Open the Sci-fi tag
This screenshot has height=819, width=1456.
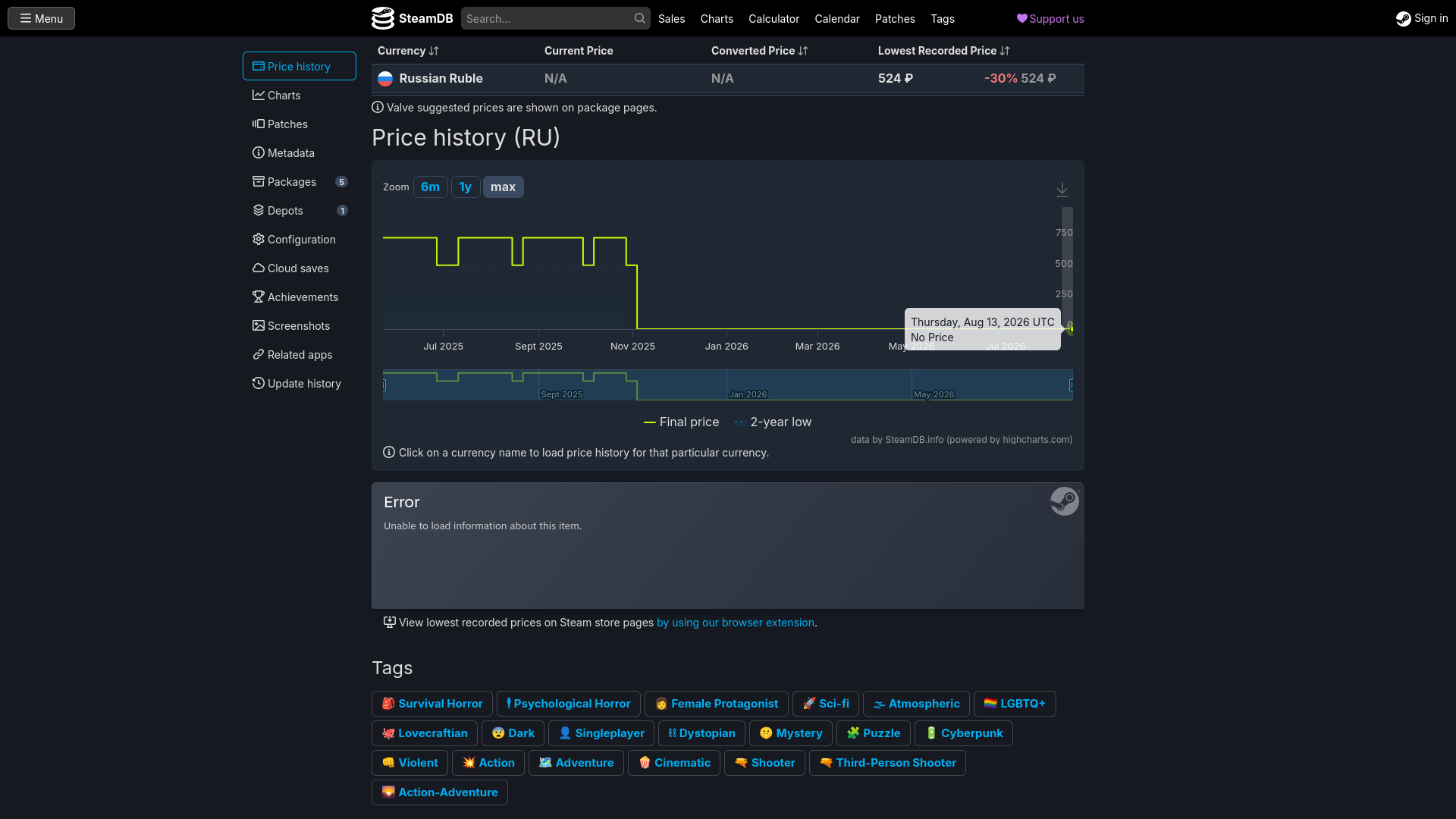point(826,704)
